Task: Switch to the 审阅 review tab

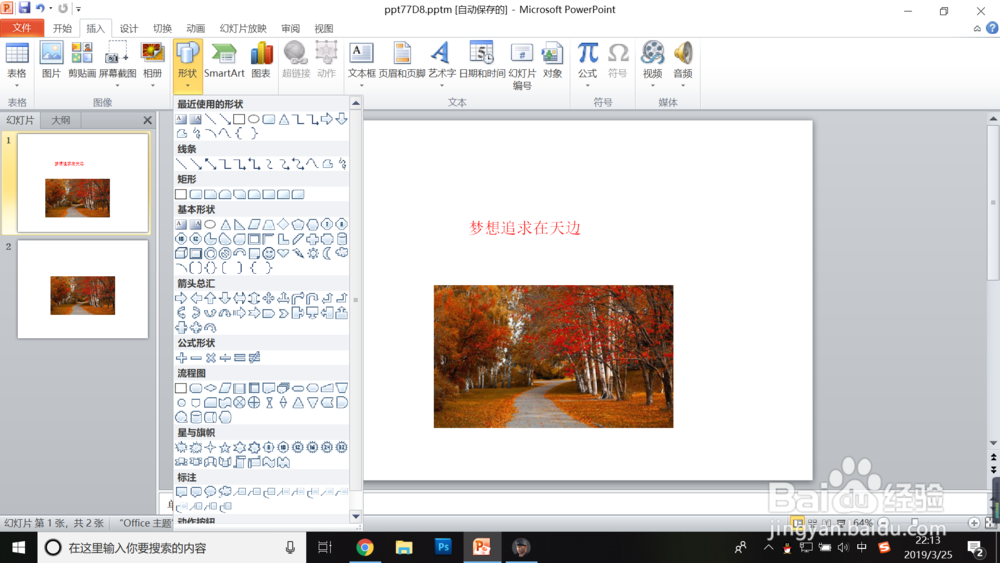Action: coord(291,28)
